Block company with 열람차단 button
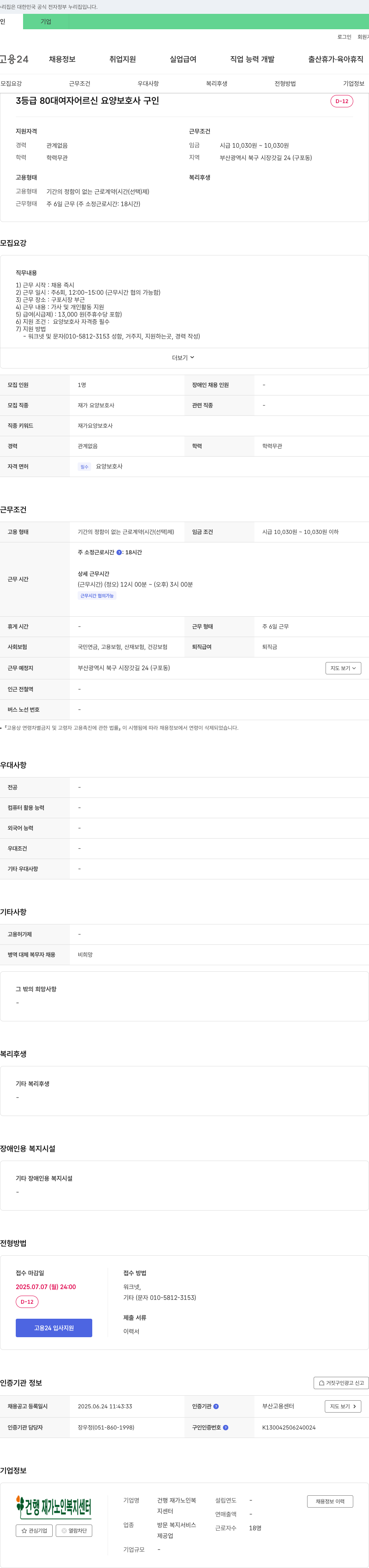This screenshot has height=1568, width=369. click(74, 1531)
